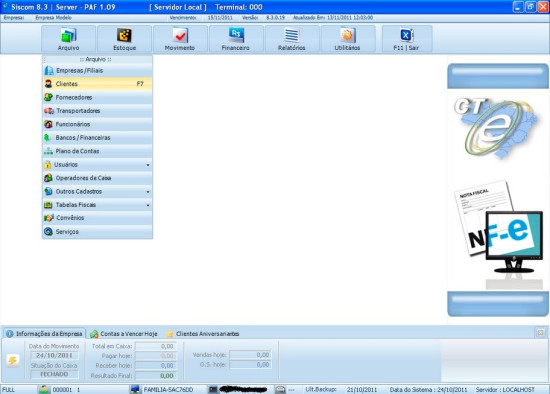Click the Clientes person icon
Viewport: 550px width, 394px height.
tap(48, 84)
